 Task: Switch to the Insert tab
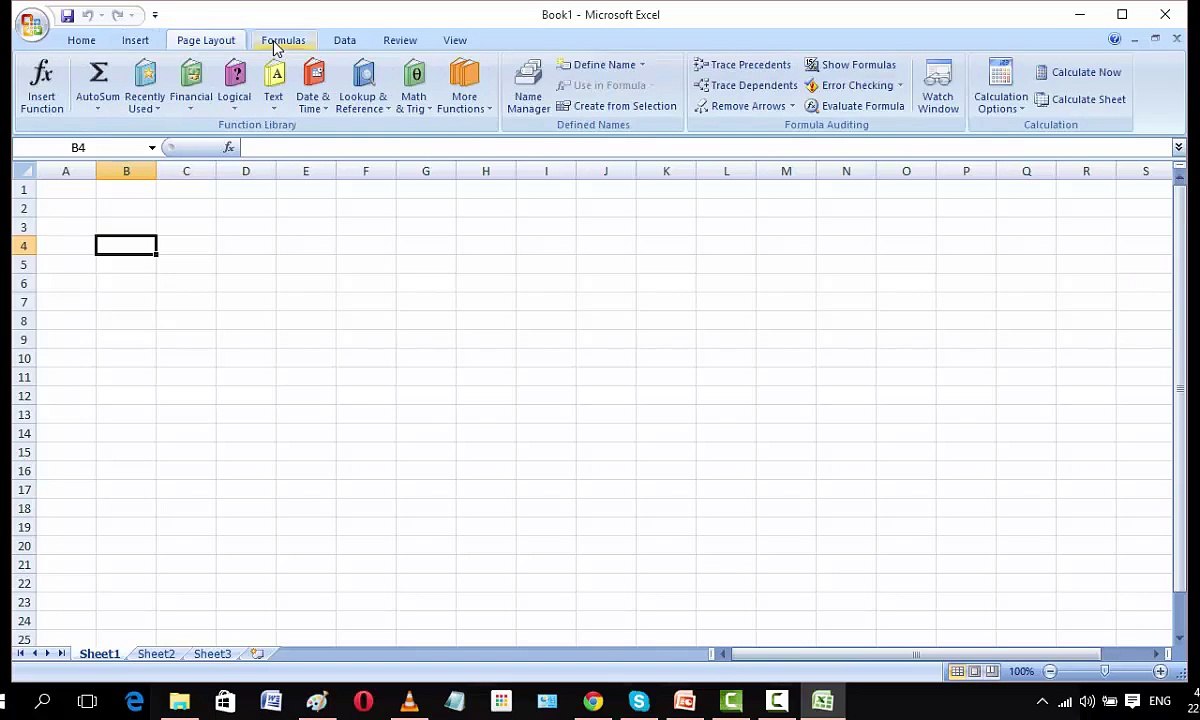coord(135,41)
